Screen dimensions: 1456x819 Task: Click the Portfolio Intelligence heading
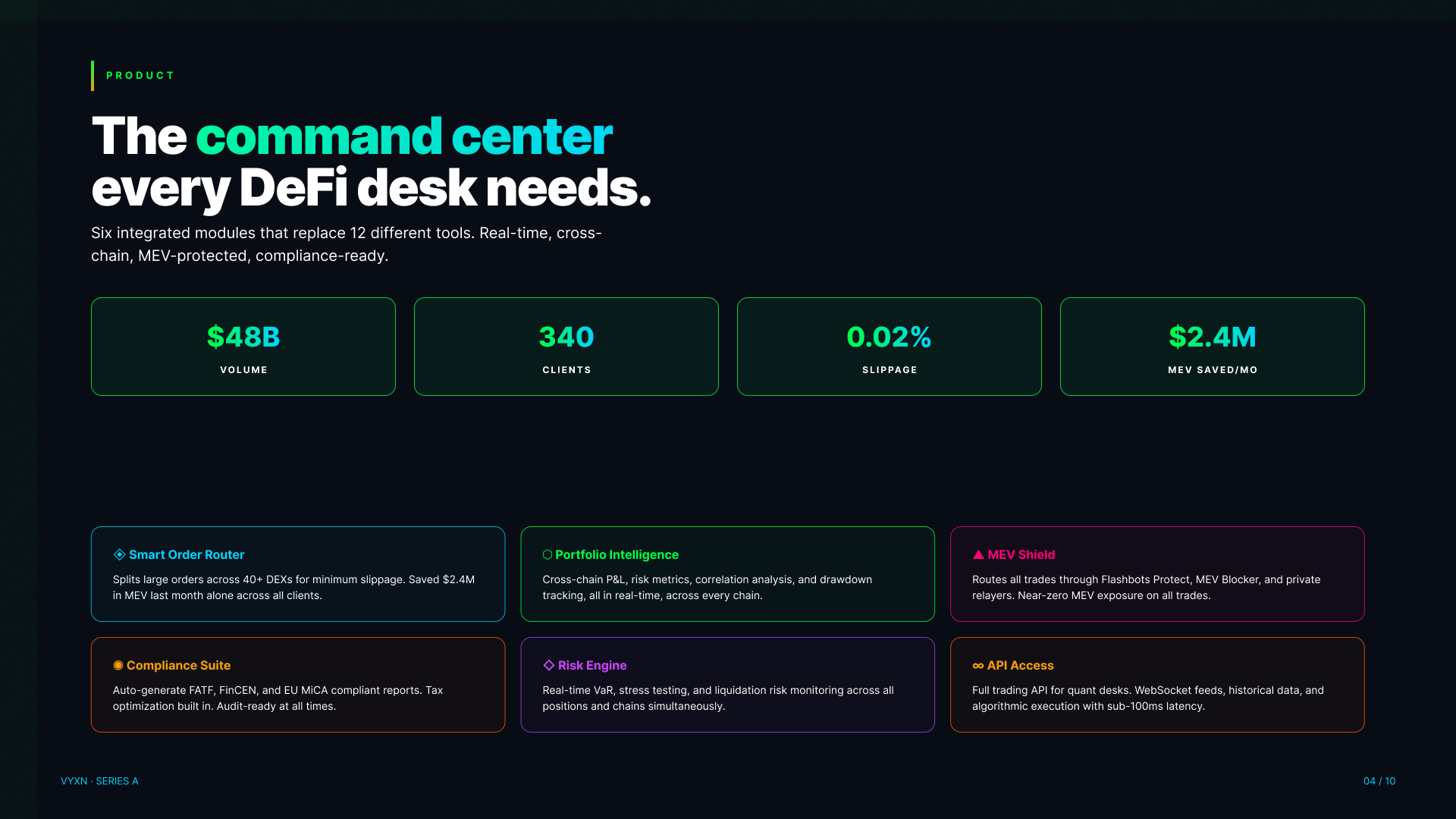pos(617,554)
